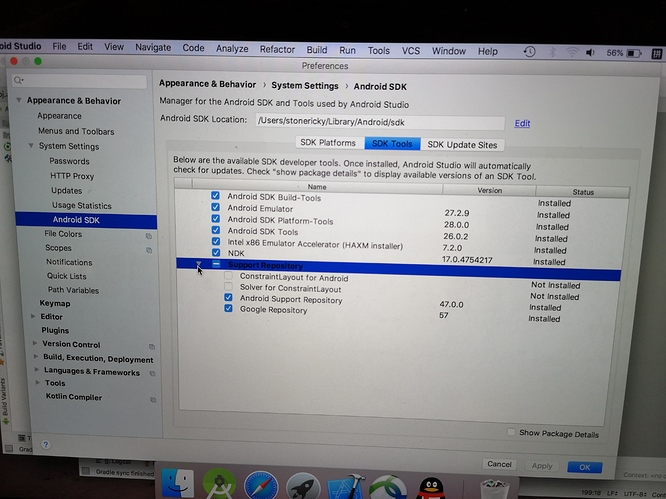666x499 pixels.
Task: Expand Version Control section
Action: pyautogui.click(x=35, y=343)
